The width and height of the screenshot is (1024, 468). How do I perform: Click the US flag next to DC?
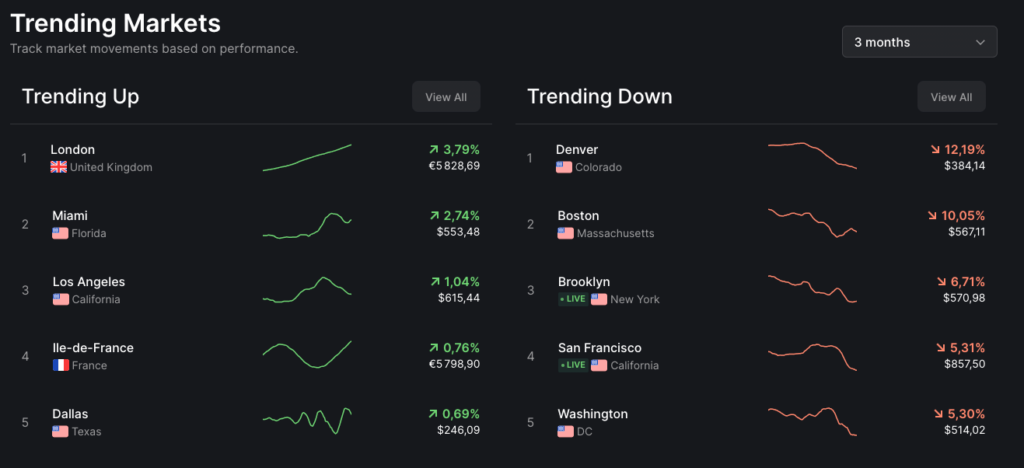click(x=566, y=431)
